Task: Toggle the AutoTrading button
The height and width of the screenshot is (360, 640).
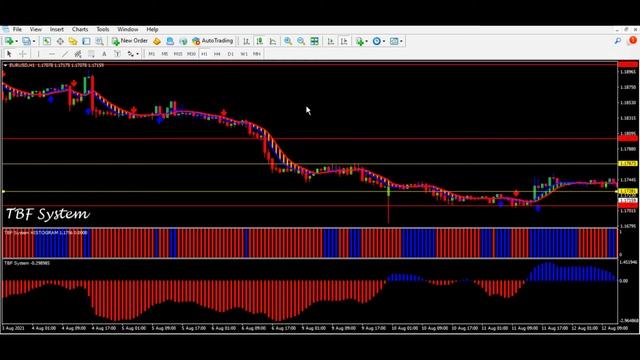Action: 213,41
